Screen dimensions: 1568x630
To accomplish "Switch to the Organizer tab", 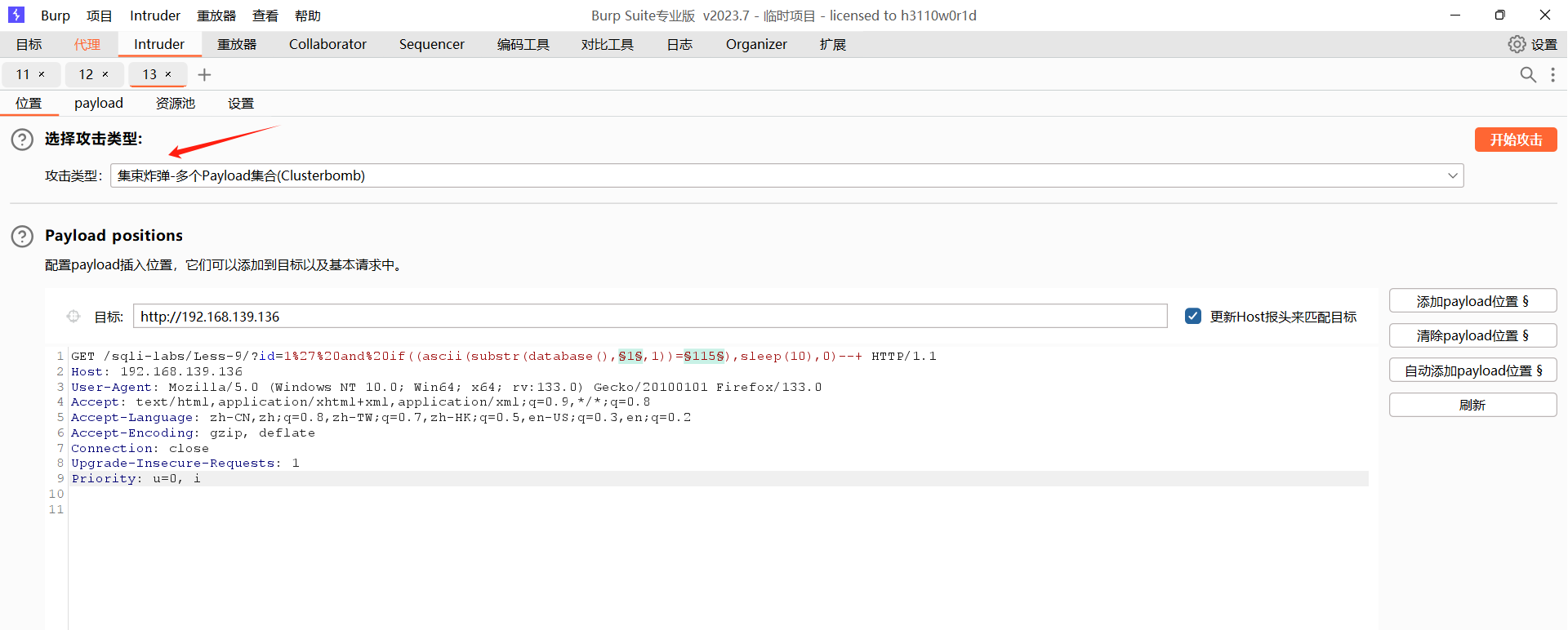I will [756, 44].
